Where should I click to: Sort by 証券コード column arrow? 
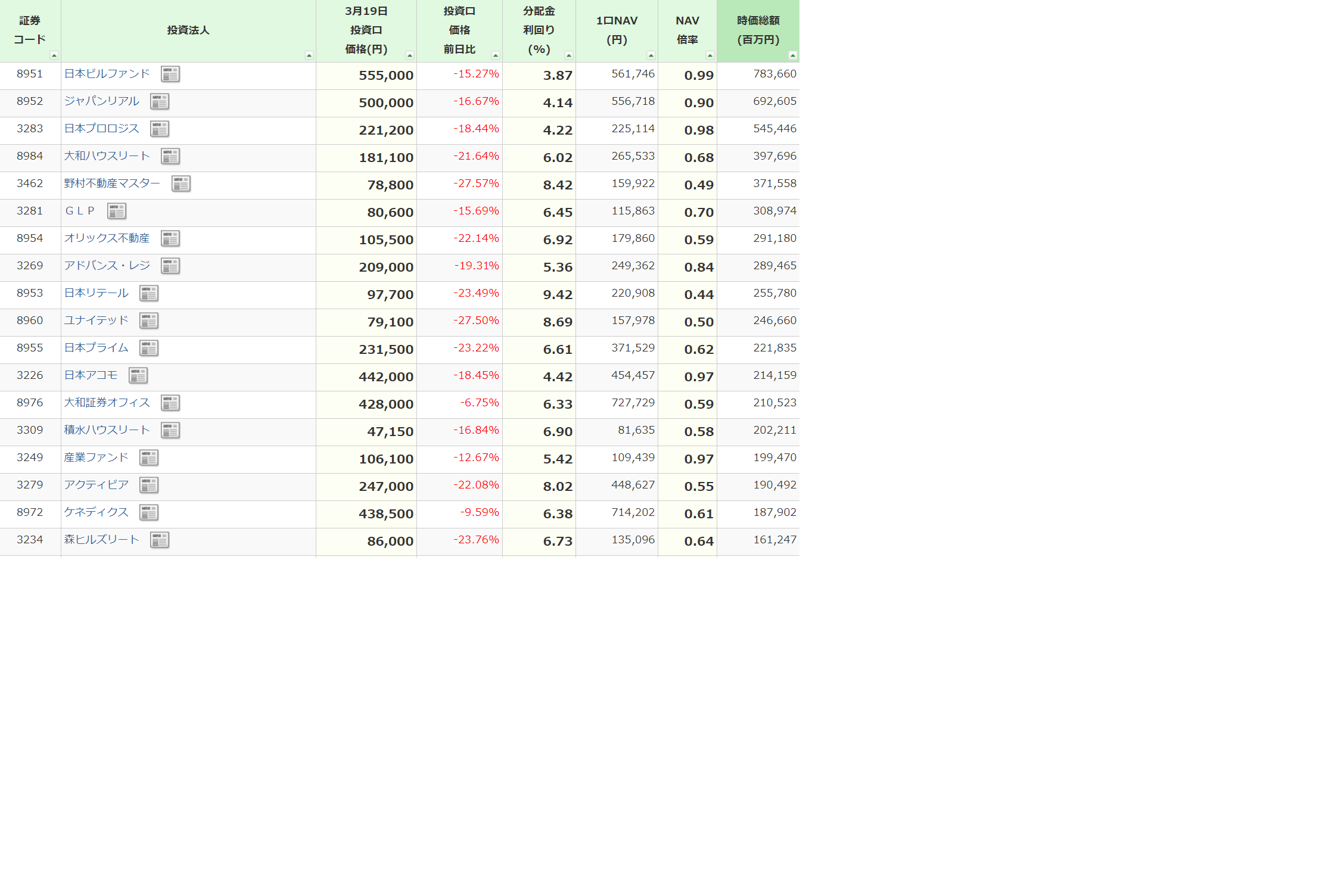pyautogui.click(x=54, y=55)
